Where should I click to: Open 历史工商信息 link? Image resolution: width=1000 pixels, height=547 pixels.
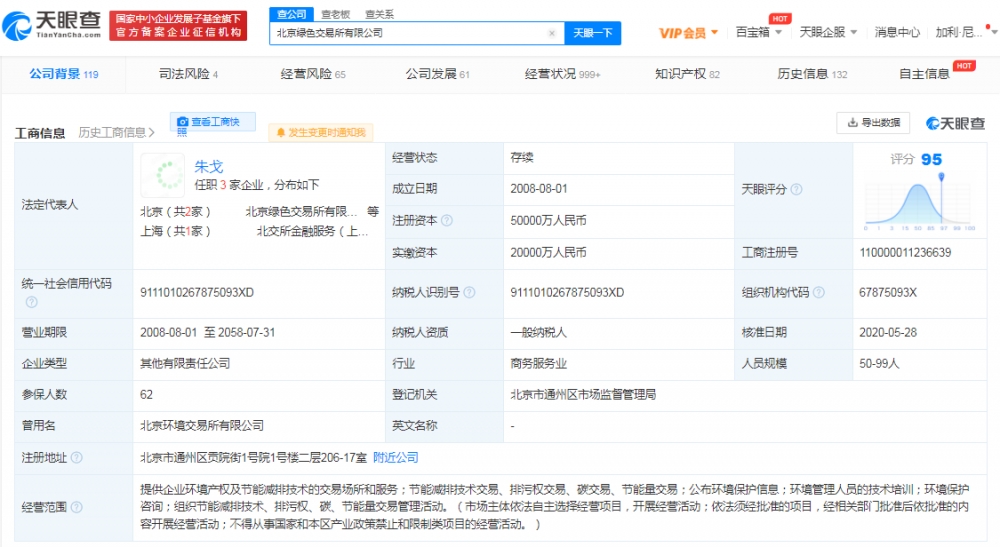[117, 133]
